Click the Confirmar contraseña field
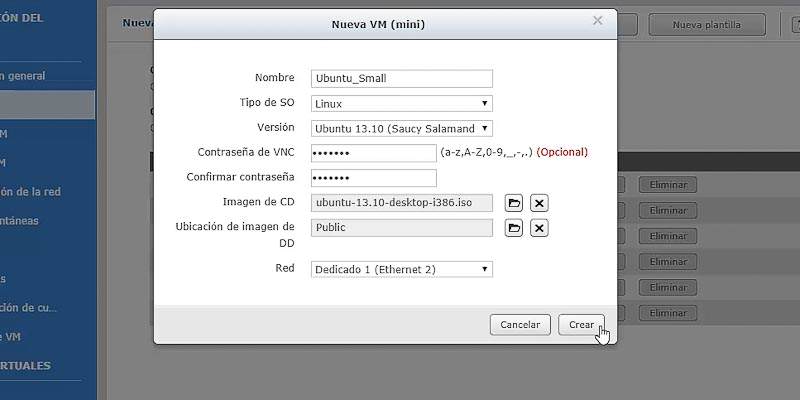 373,178
